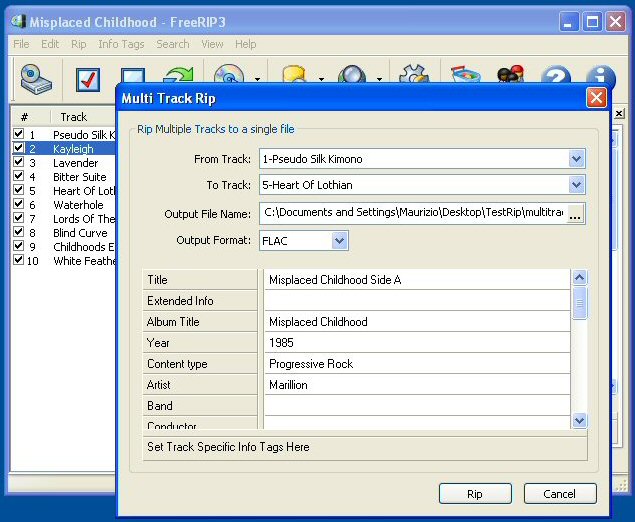The height and width of the screenshot is (522, 635).
Task: Click the Cancel button
Action: (560, 494)
